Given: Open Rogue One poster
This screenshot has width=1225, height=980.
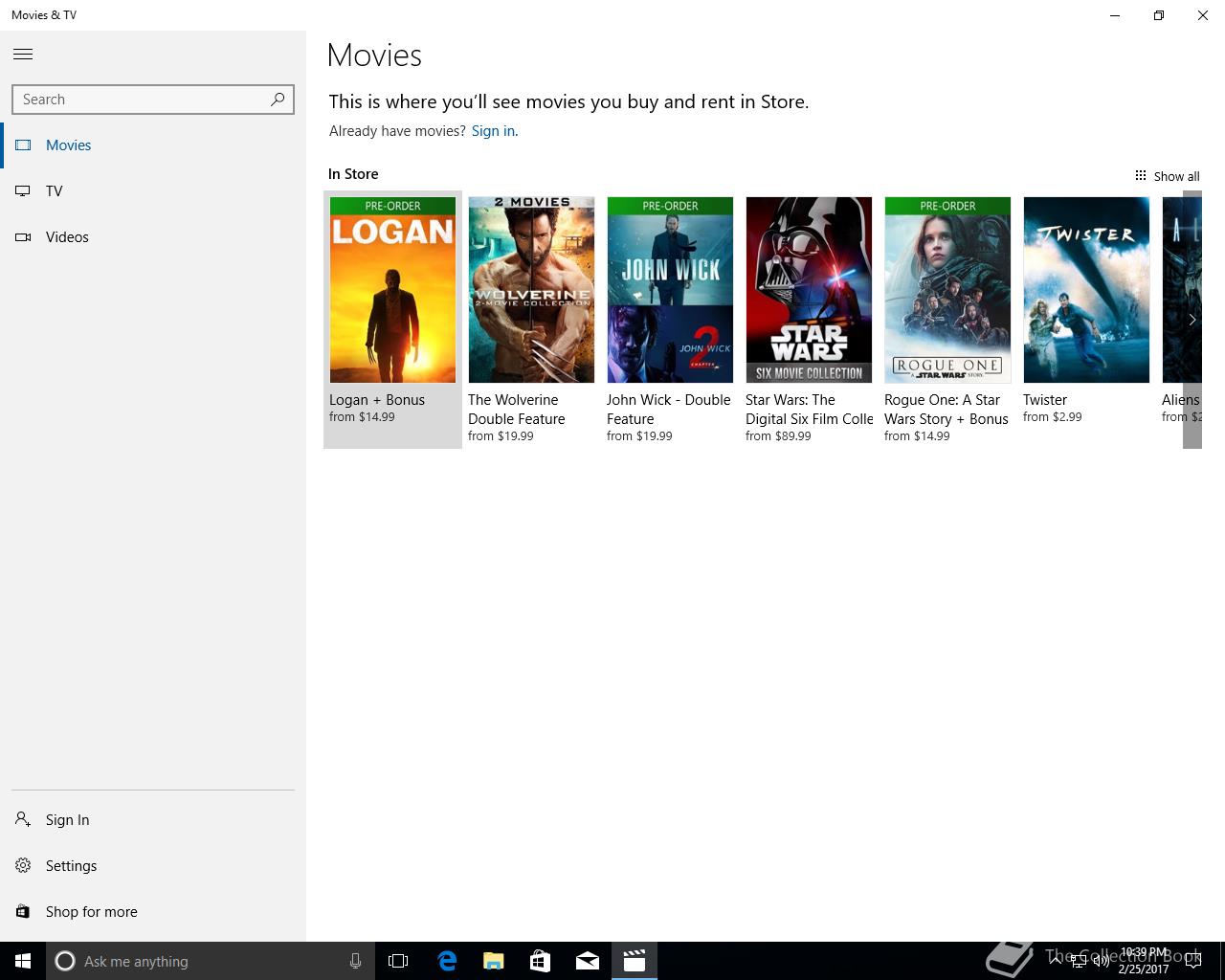Looking at the screenshot, I should click(x=947, y=290).
